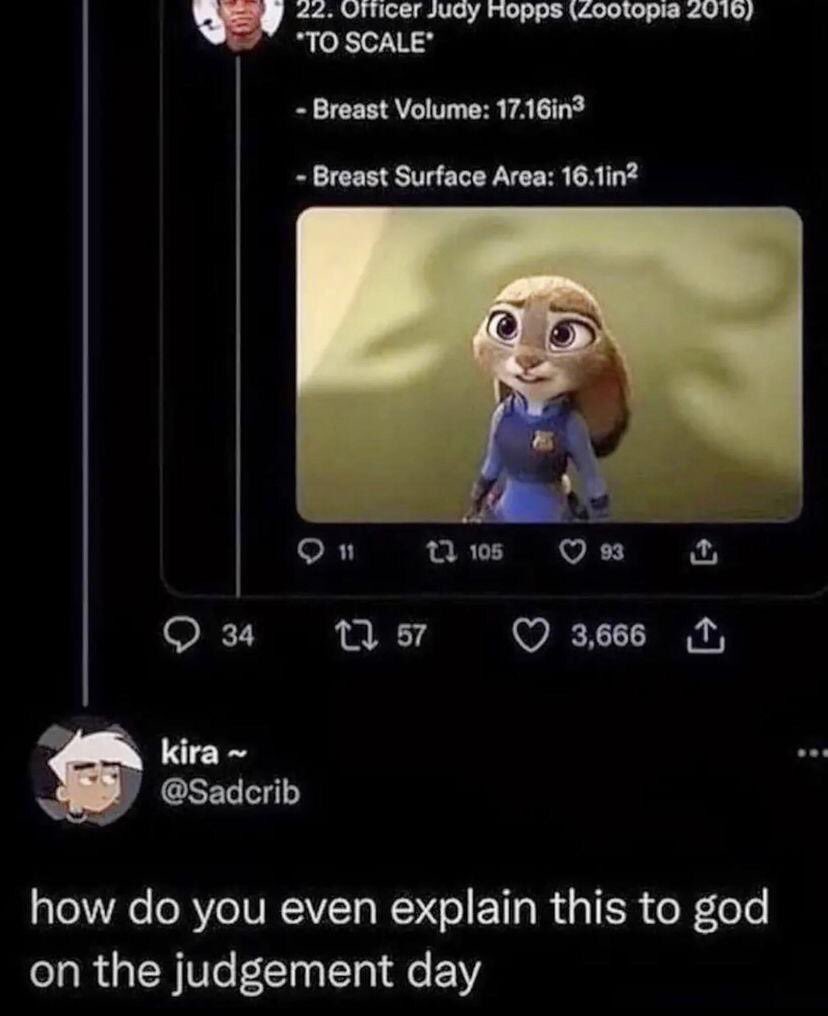Share the quoted tweet via upload icon
Image resolution: width=828 pixels, height=1016 pixels.
tap(703, 552)
